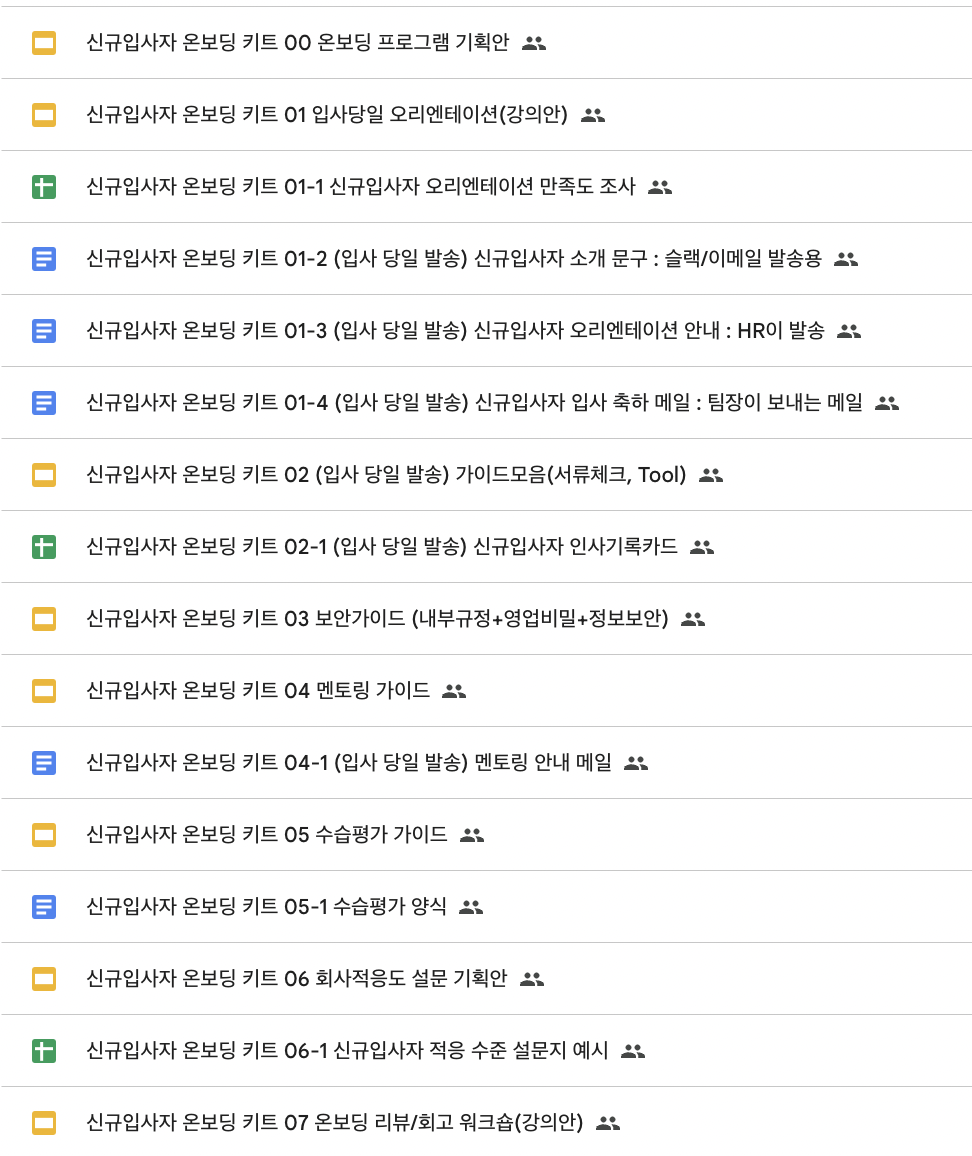The width and height of the screenshot is (972, 1156).
Task: Click the Sheets icon for 적응 수준 설문지 예시
Action: [x=43, y=1050]
